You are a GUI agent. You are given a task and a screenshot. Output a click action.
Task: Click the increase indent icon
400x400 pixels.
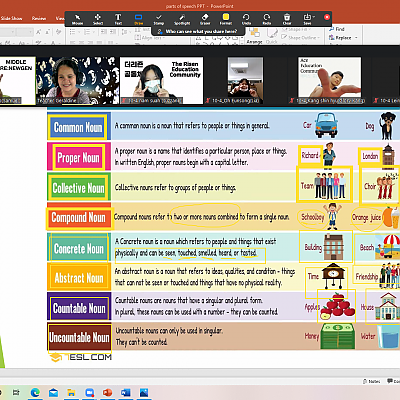coord(113,32)
